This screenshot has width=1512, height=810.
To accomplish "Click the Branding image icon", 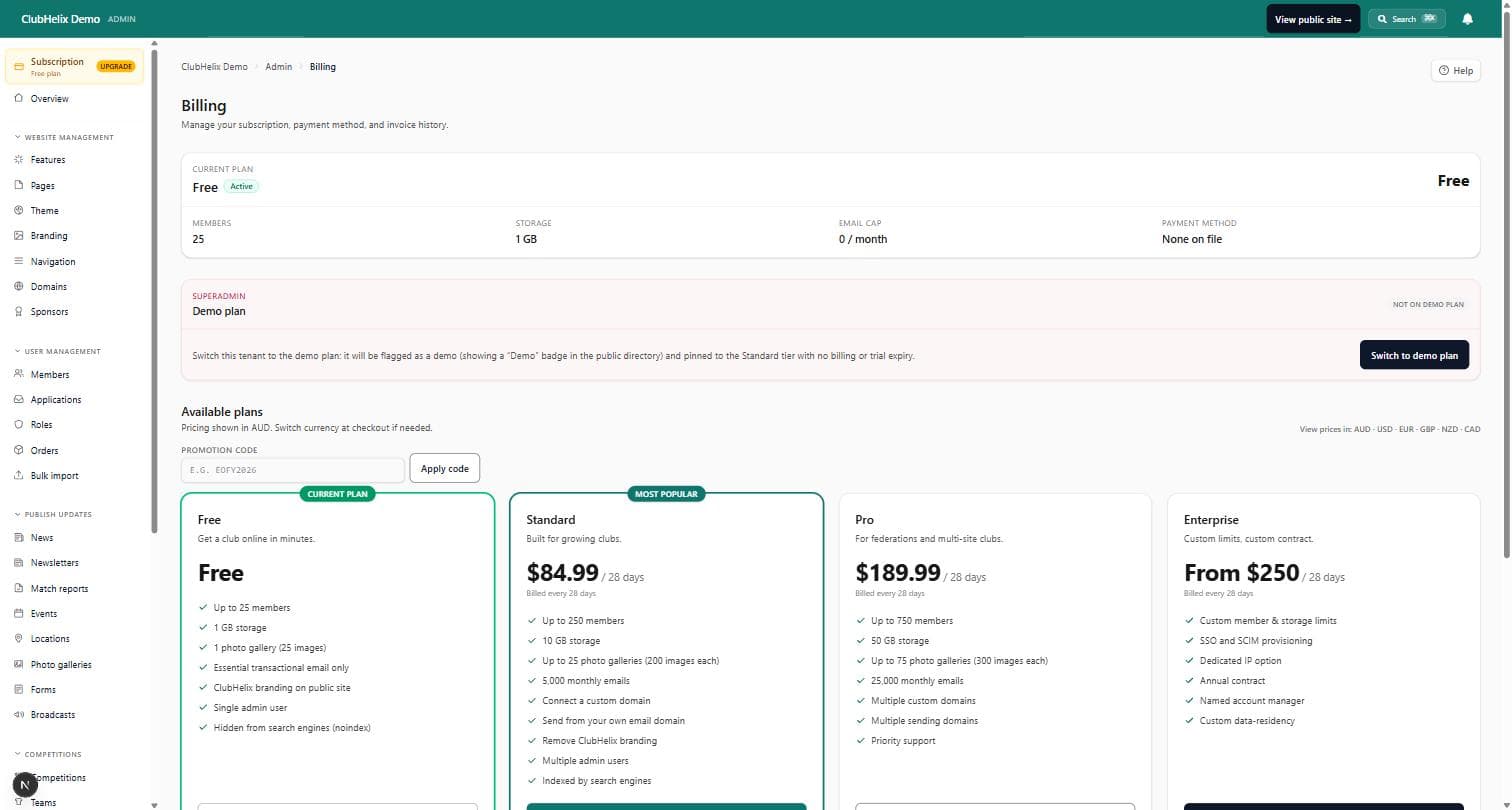I will (19, 236).
